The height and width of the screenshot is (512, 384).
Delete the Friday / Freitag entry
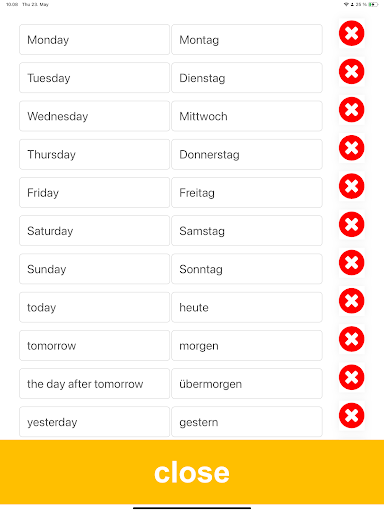(351, 186)
